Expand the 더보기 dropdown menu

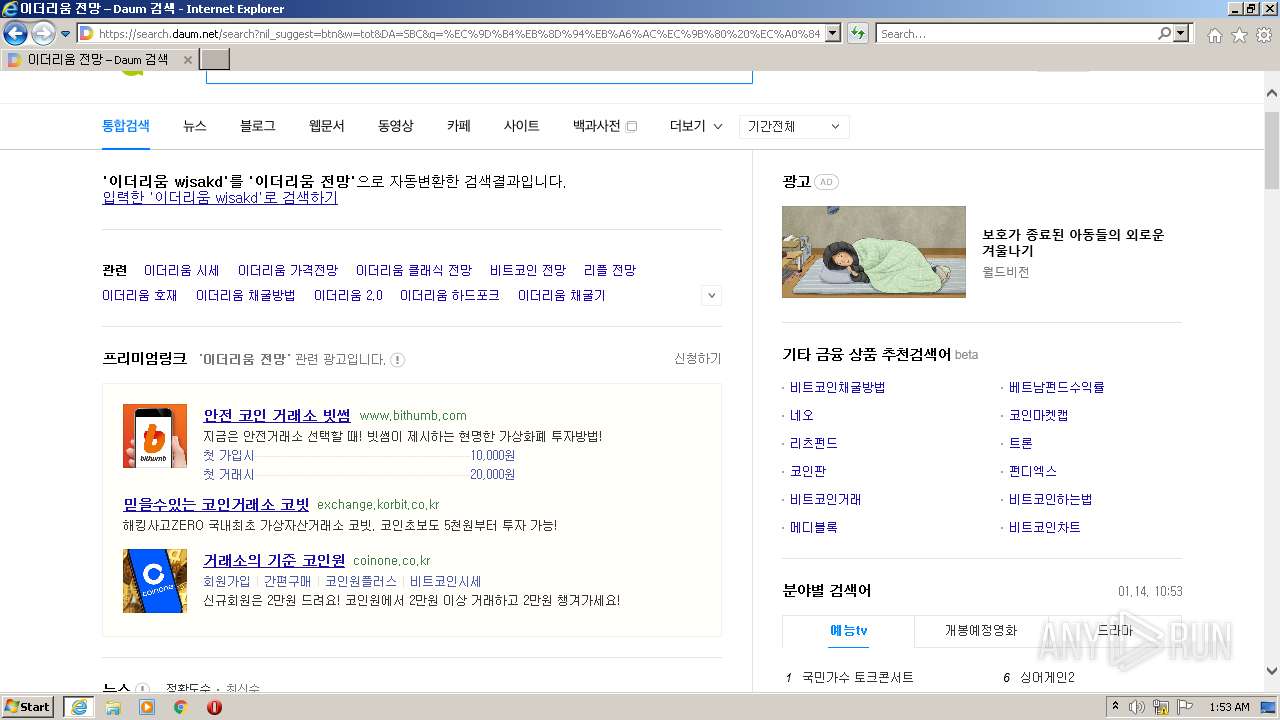[x=696, y=126]
